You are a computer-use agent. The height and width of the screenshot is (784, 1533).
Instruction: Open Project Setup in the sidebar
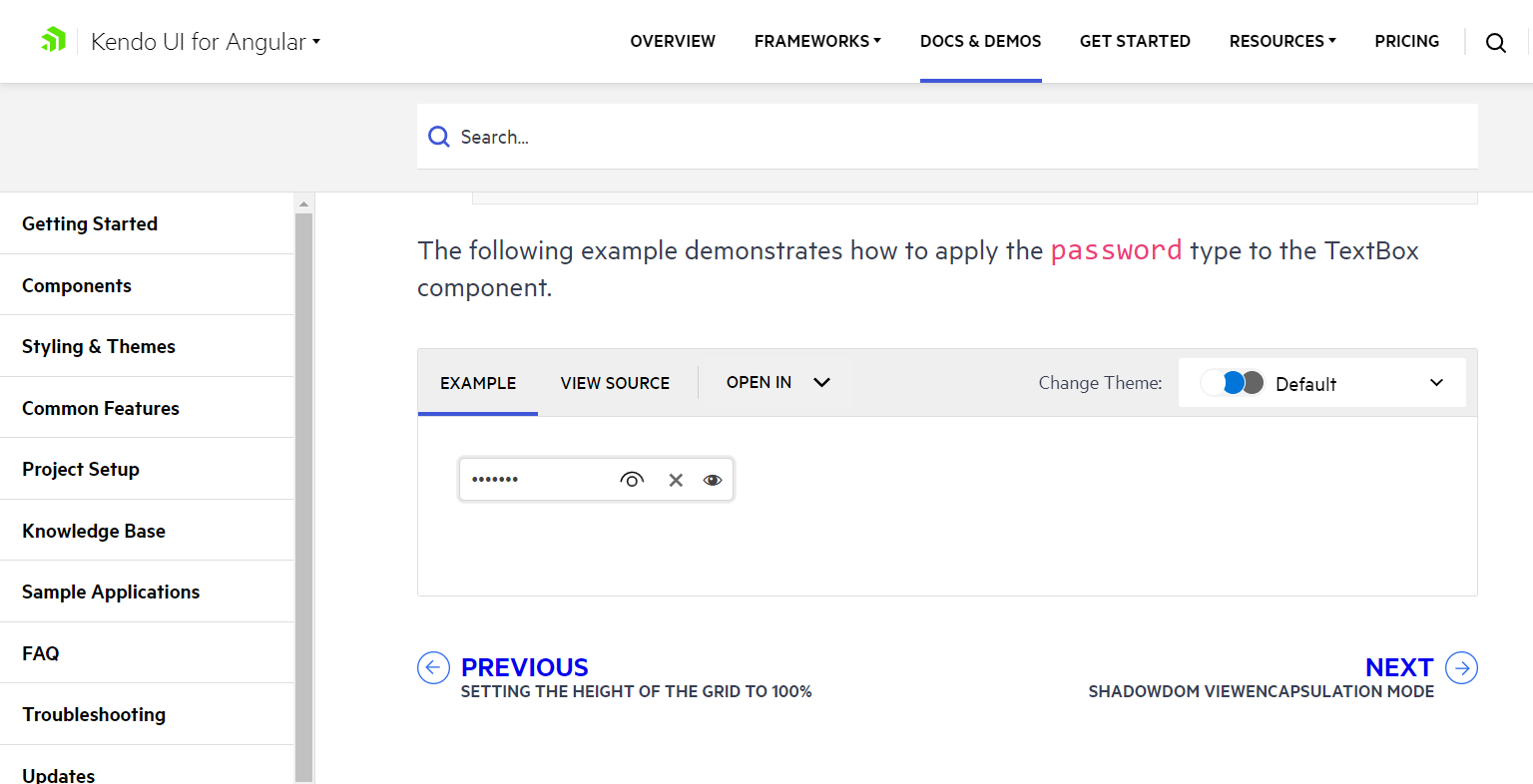point(147,469)
